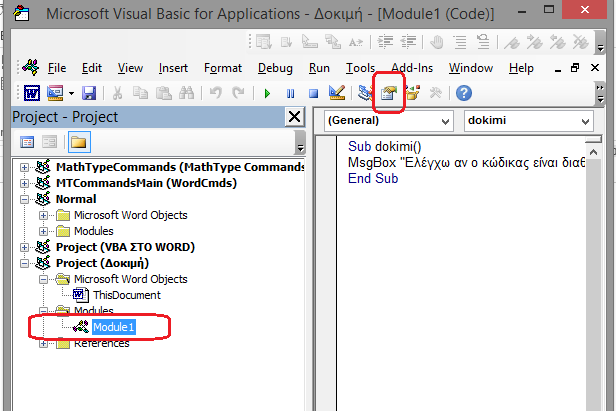Screen dimensions: 616x411
Task: Open the Insert menu
Action: click(173, 68)
